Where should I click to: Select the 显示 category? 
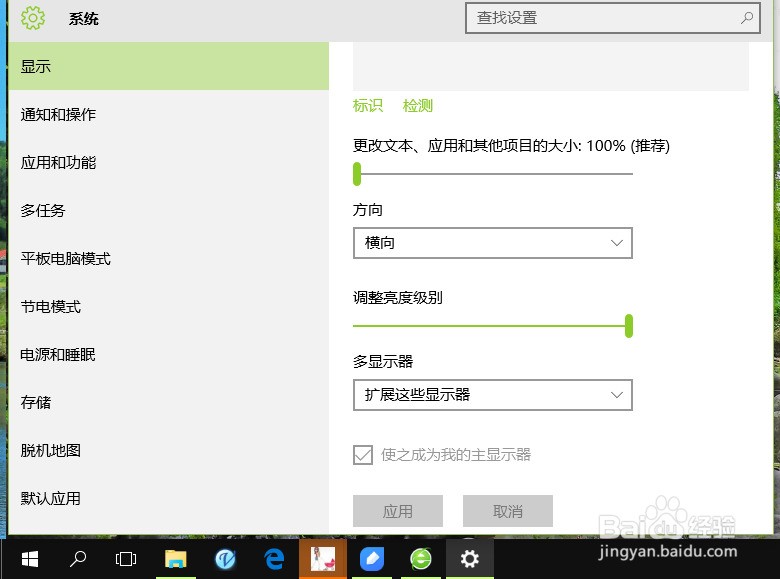point(169,66)
